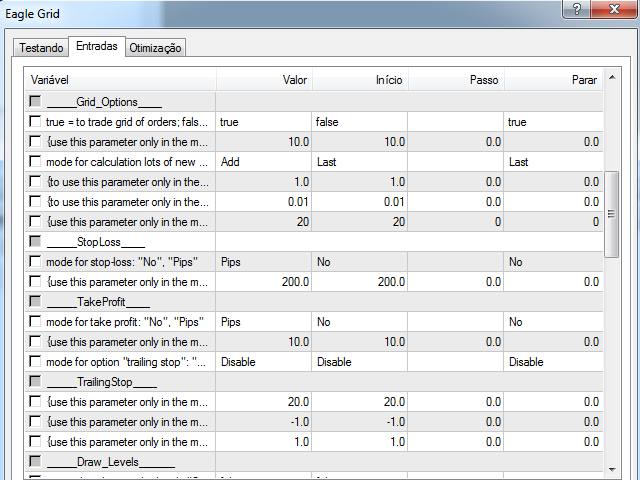The height and width of the screenshot is (480, 640).
Task: Click the Início column header
Action: pyautogui.click(x=360, y=80)
